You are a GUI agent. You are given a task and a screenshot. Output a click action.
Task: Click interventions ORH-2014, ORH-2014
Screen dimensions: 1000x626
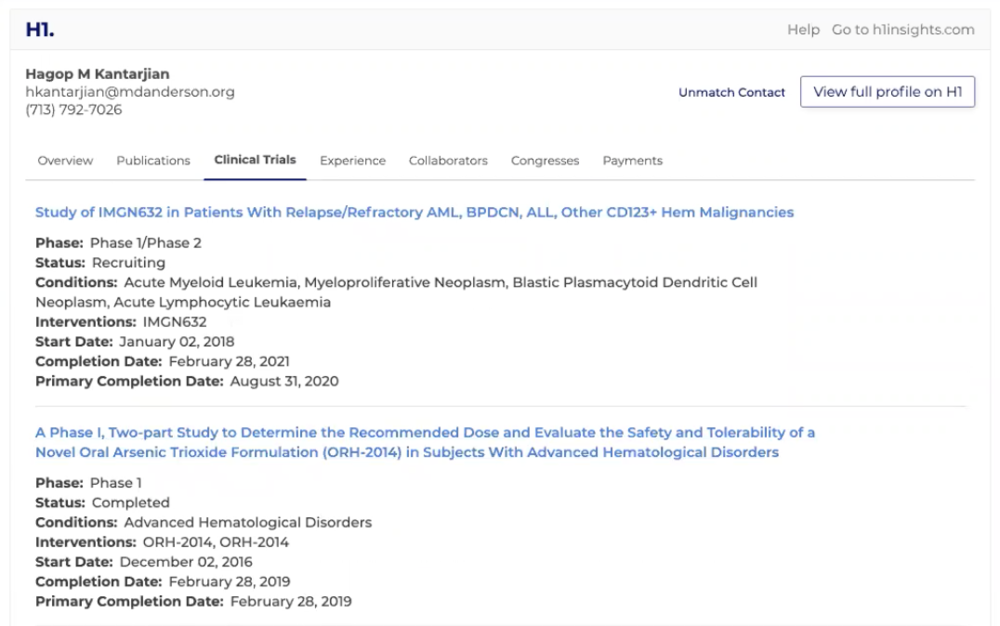pos(216,542)
